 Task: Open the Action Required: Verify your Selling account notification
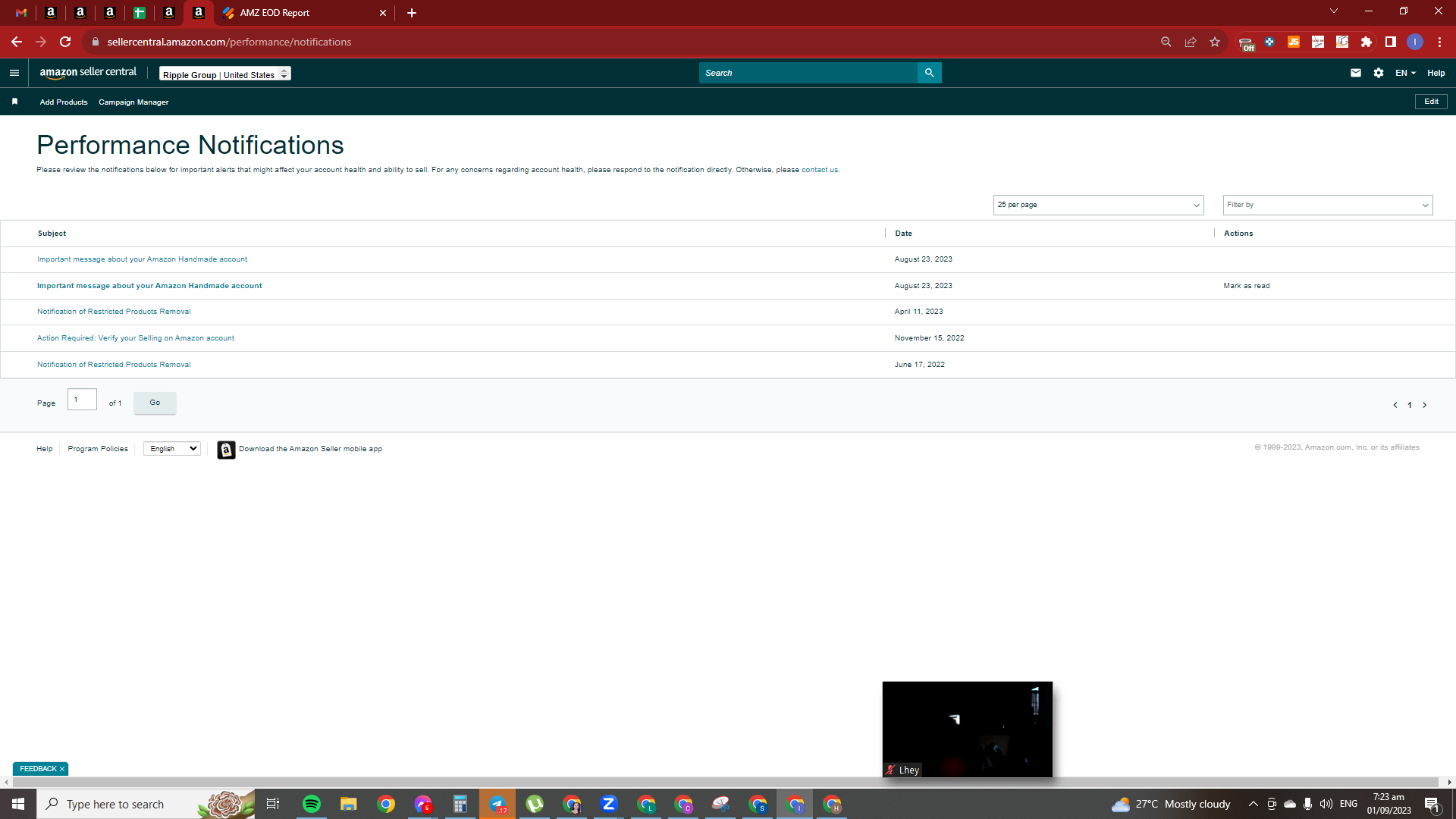pyautogui.click(x=136, y=338)
